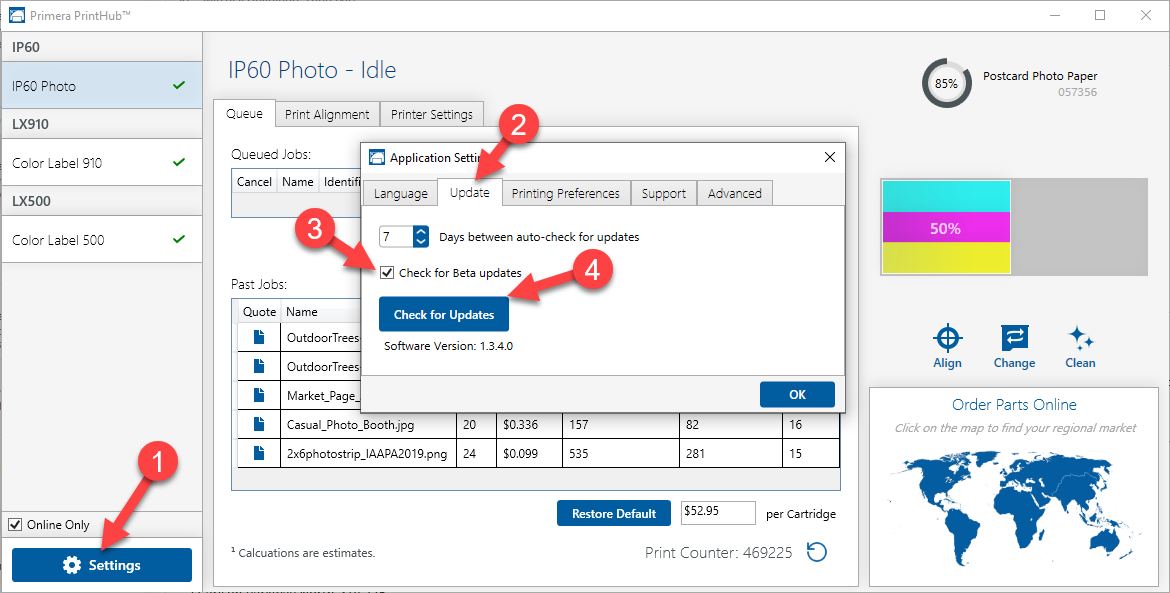Click the magenta 50% ink level bar

(946, 228)
